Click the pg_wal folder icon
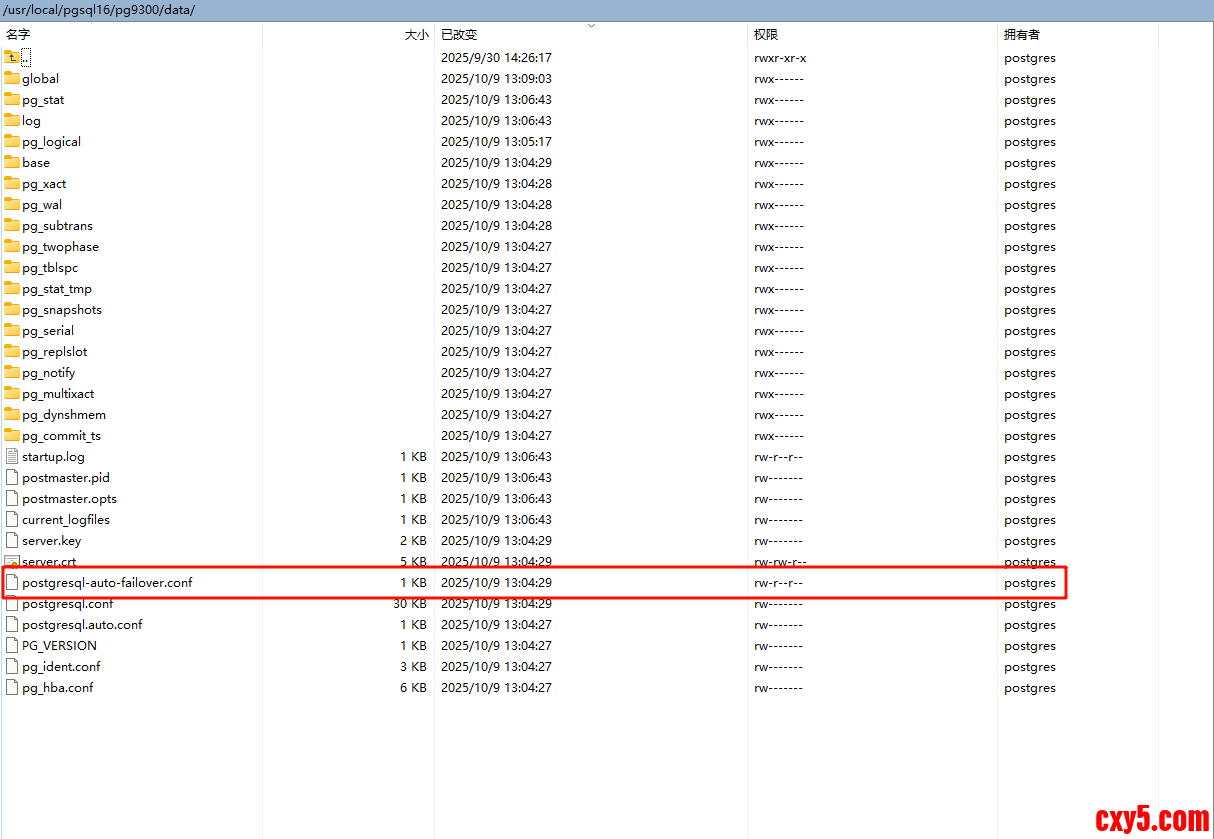This screenshot has width=1214, height=839. (12, 204)
